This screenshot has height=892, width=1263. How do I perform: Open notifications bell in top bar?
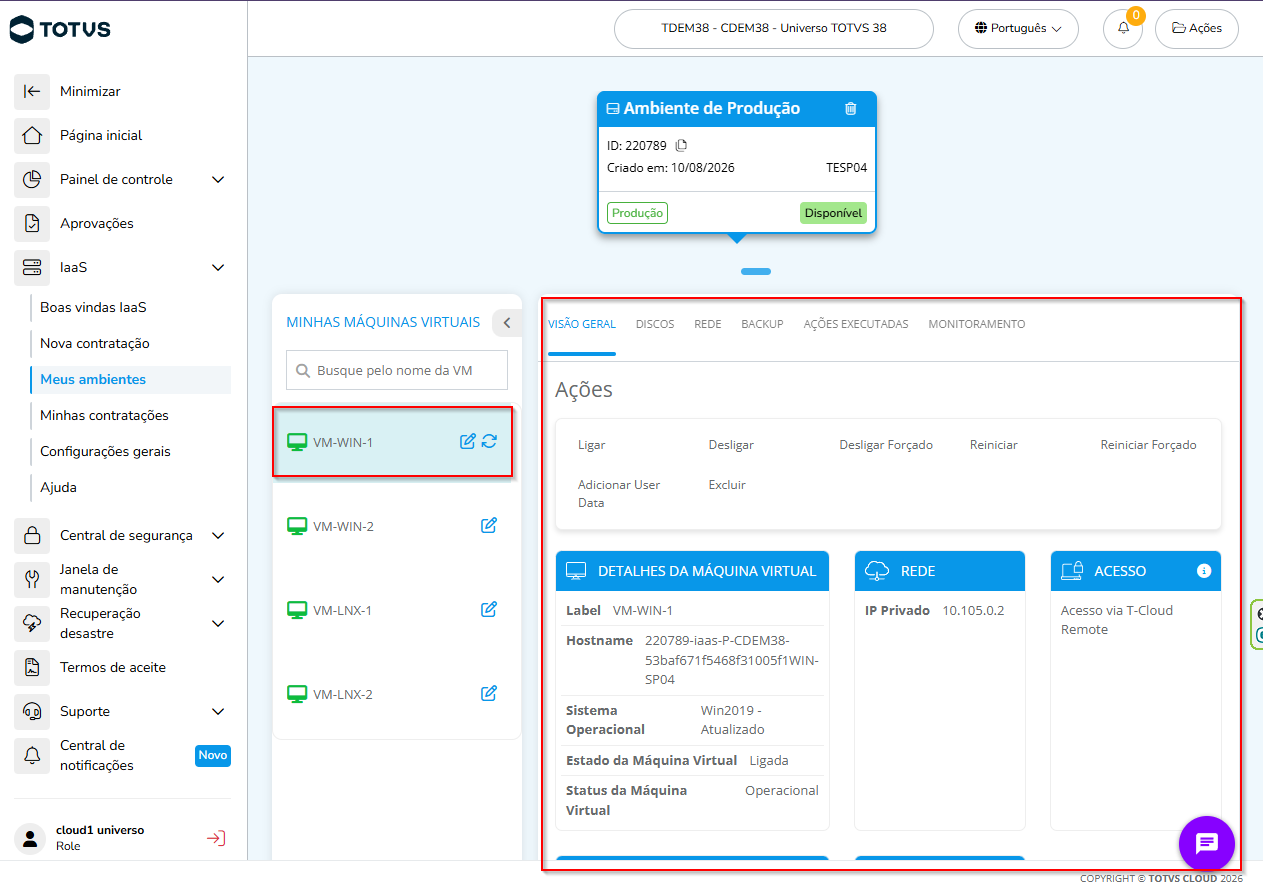coord(1123,28)
